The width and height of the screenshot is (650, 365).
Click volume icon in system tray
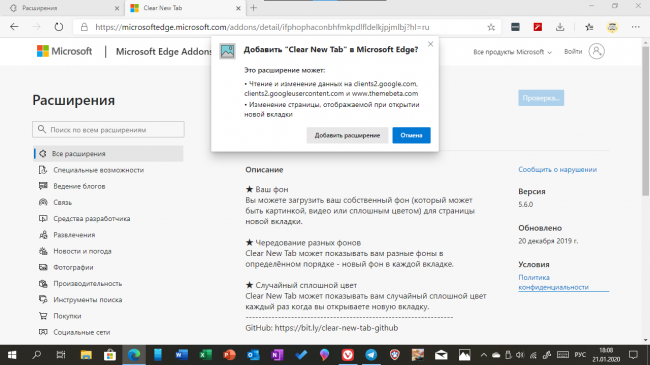(x=520, y=355)
